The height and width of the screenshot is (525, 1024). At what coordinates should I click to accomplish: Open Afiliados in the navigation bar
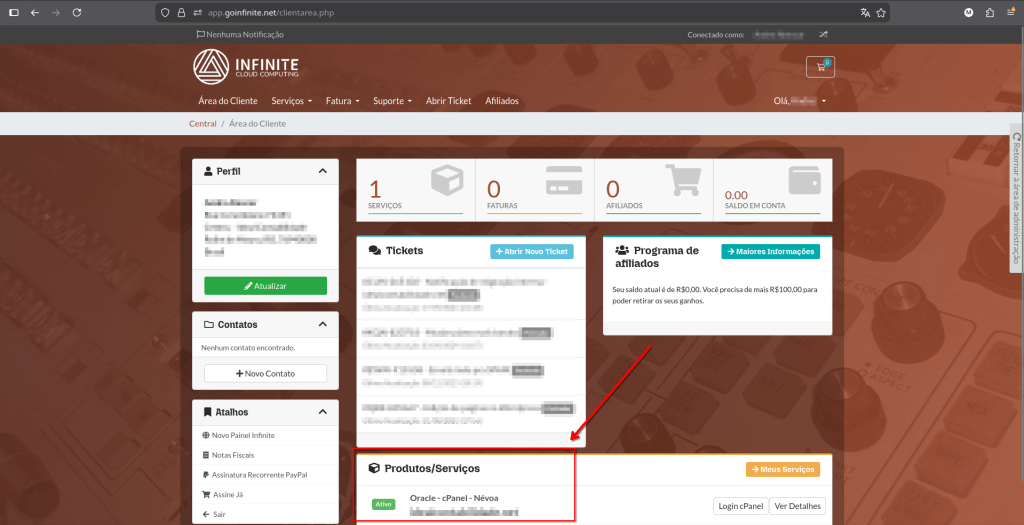pyautogui.click(x=502, y=101)
